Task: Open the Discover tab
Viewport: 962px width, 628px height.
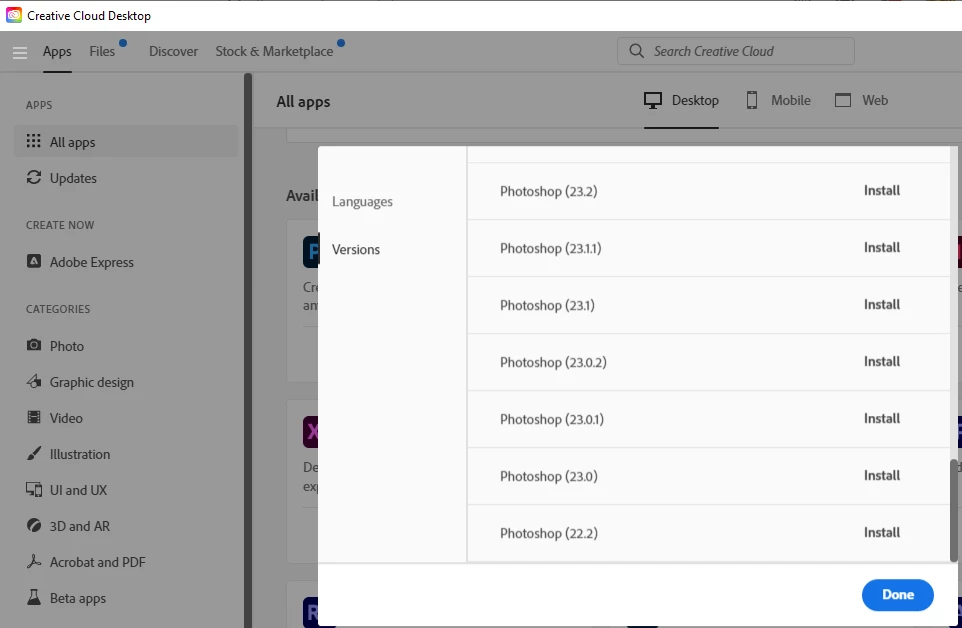Action: 174,52
